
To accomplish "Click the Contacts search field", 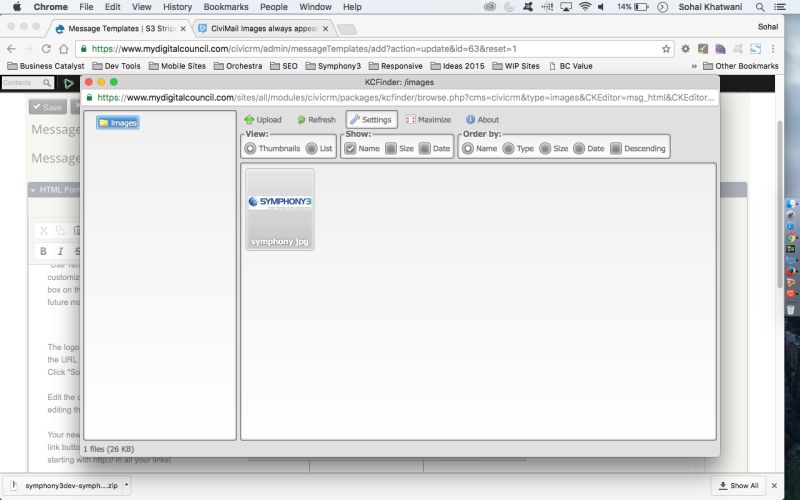I will tap(28, 83).
